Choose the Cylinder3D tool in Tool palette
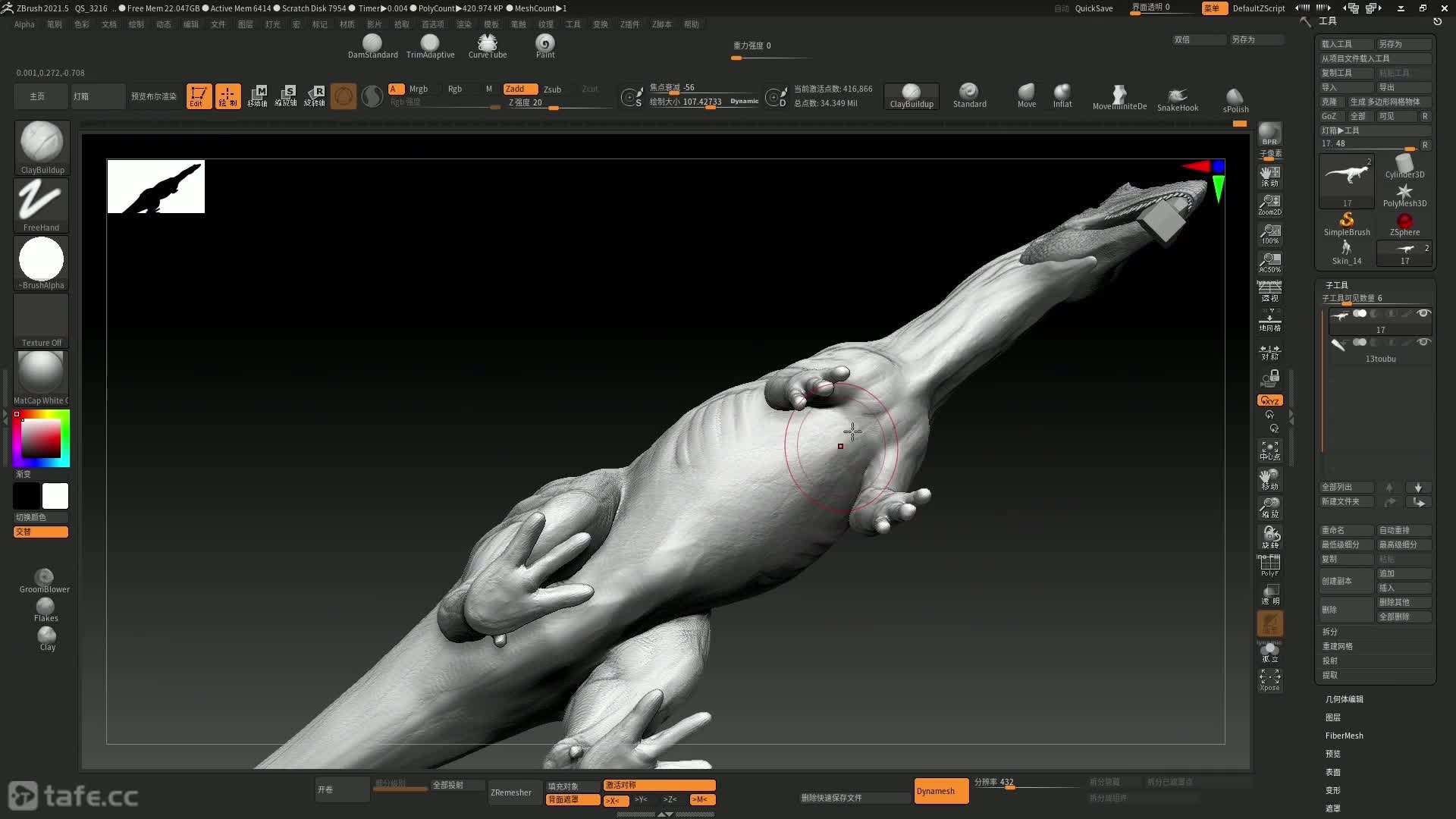The image size is (1456, 819). coord(1404,166)
